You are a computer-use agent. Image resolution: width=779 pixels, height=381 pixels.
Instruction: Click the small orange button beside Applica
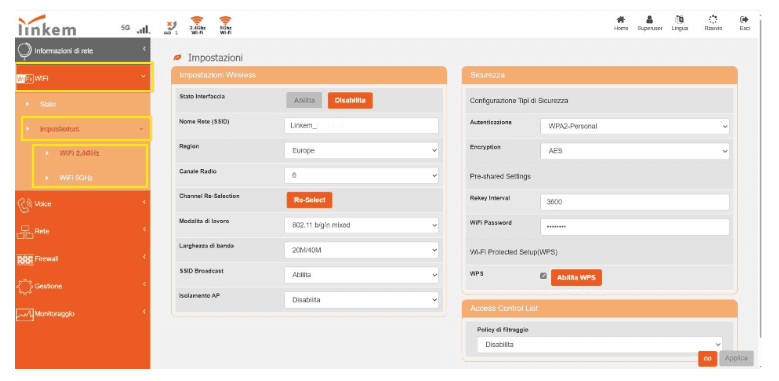point(707,359)
